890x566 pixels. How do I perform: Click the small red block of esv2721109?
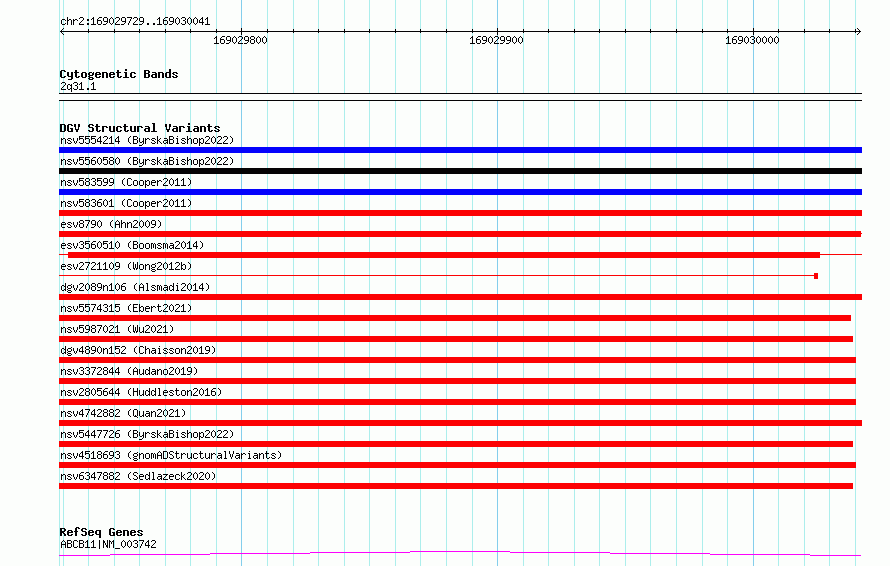coord(816,276)
